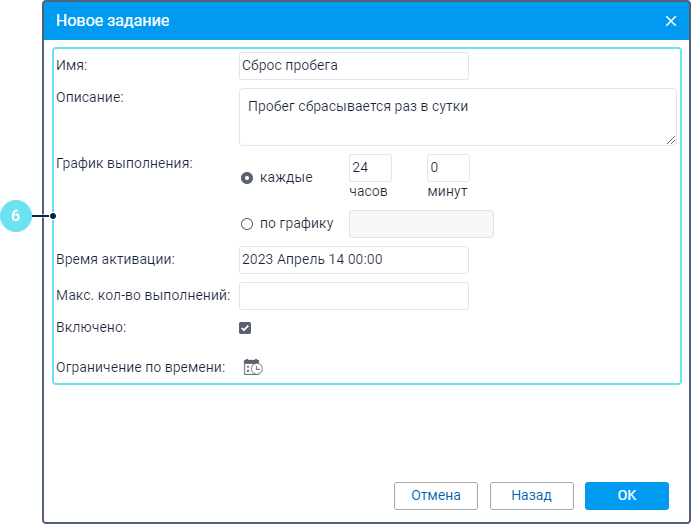Click into the Описание text area
691x524 pixels.
click(x=458, y=116)
